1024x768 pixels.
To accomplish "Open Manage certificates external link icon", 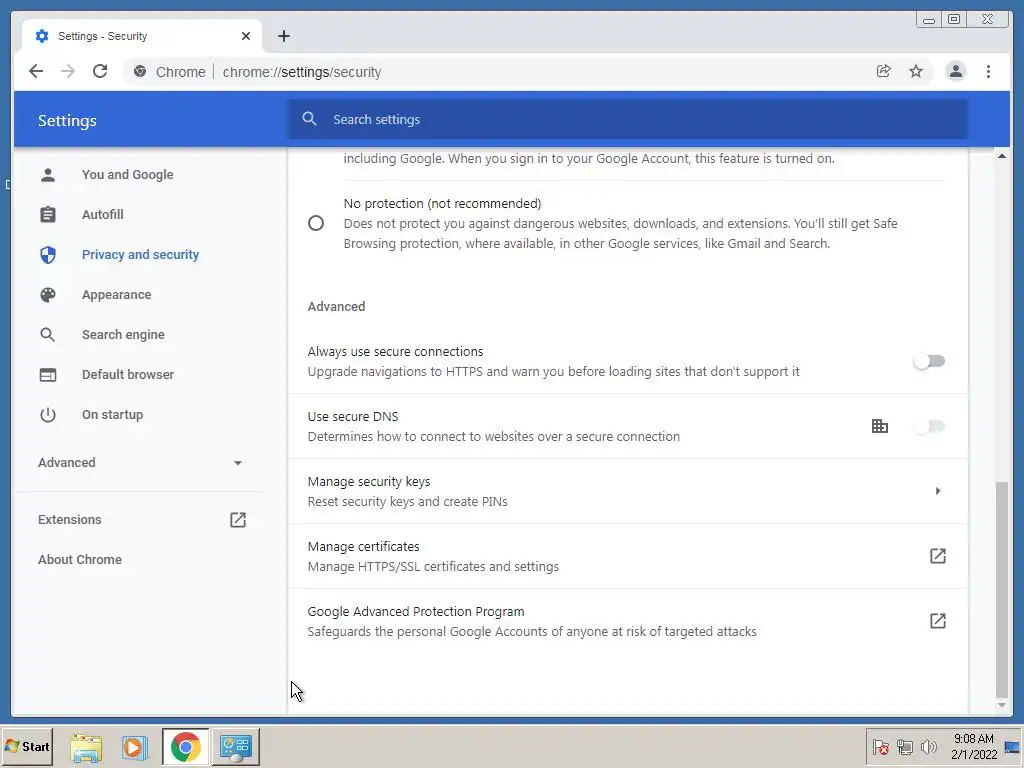I will (x=938, y=556).
